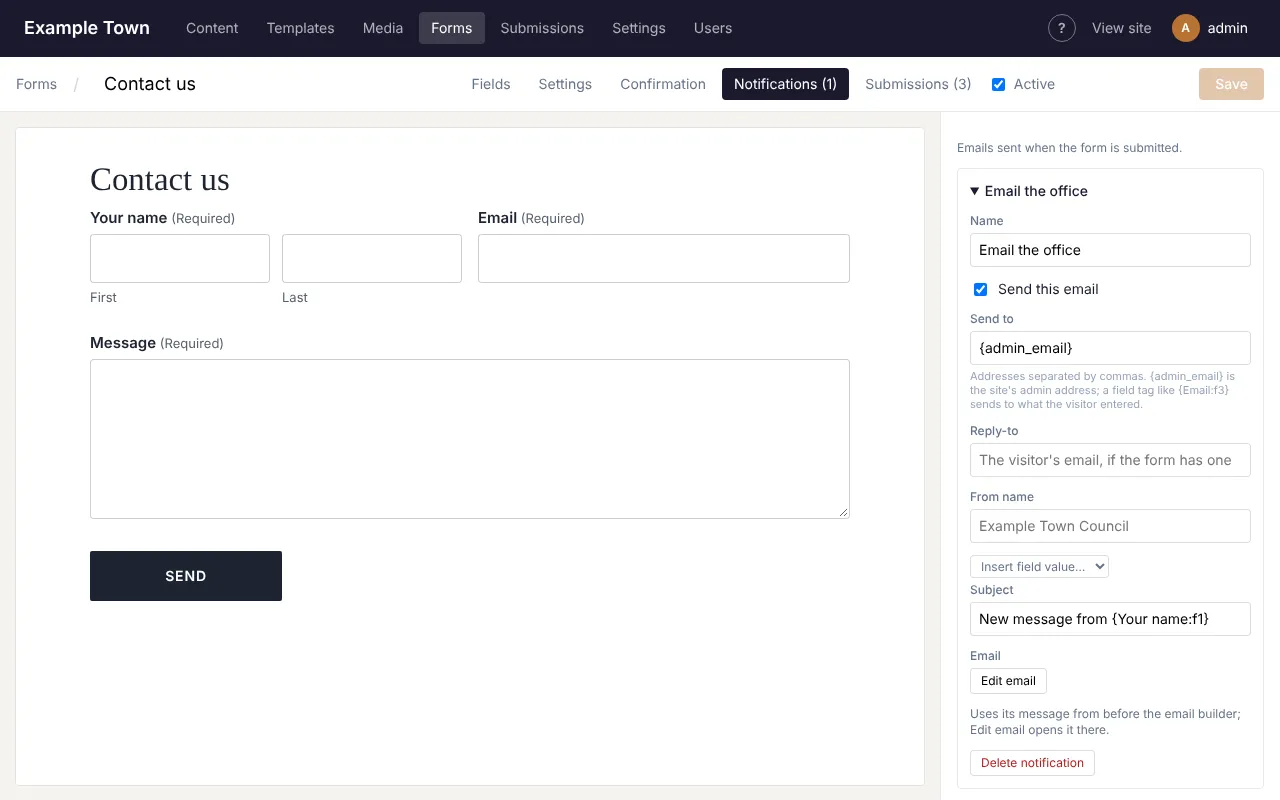
Task: Click the admin user avatar
Action: [x=1185, y=28]
